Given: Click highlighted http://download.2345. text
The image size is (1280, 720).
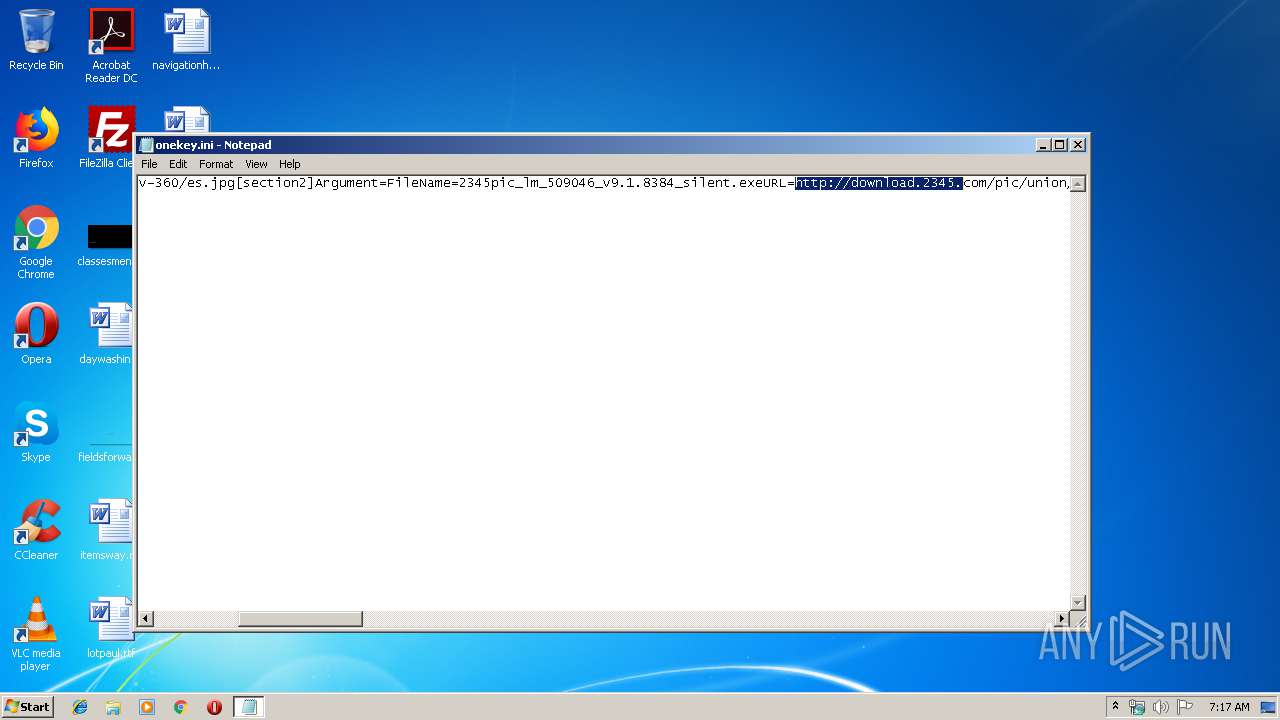Looking at the screenshot, I should click(879, 183).
